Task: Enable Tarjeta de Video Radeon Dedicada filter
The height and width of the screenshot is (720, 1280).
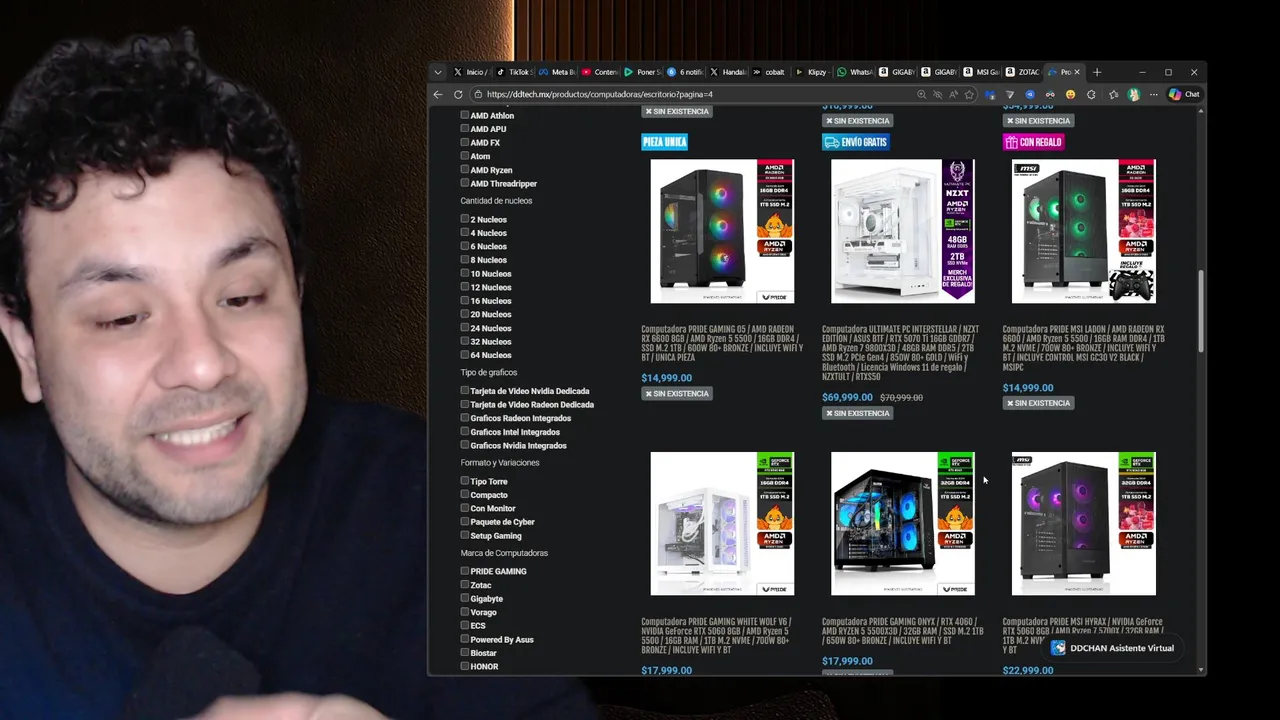Action: coord(465,404)
